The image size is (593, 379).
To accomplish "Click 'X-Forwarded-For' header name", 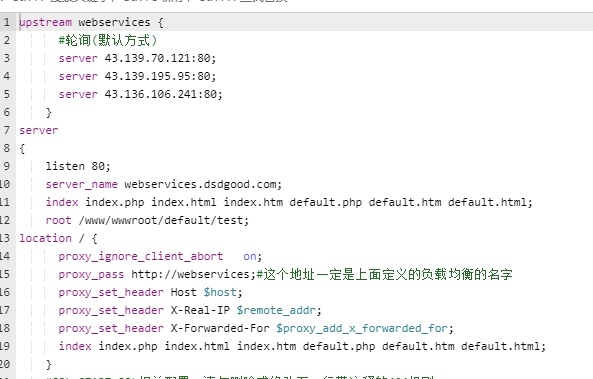I will tap(220, 328).
